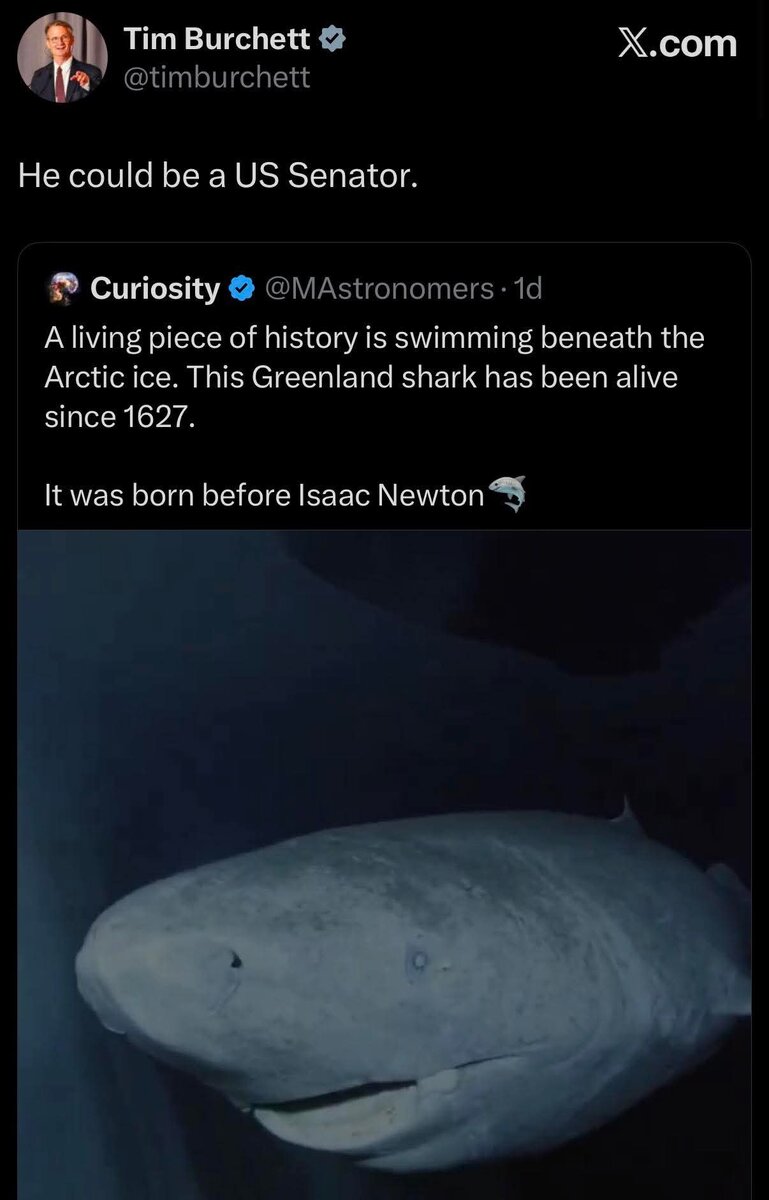Click Curiosity's blue verified checkmark
The height and width of the screenshot is (1200, 769).
pos(241,289)
